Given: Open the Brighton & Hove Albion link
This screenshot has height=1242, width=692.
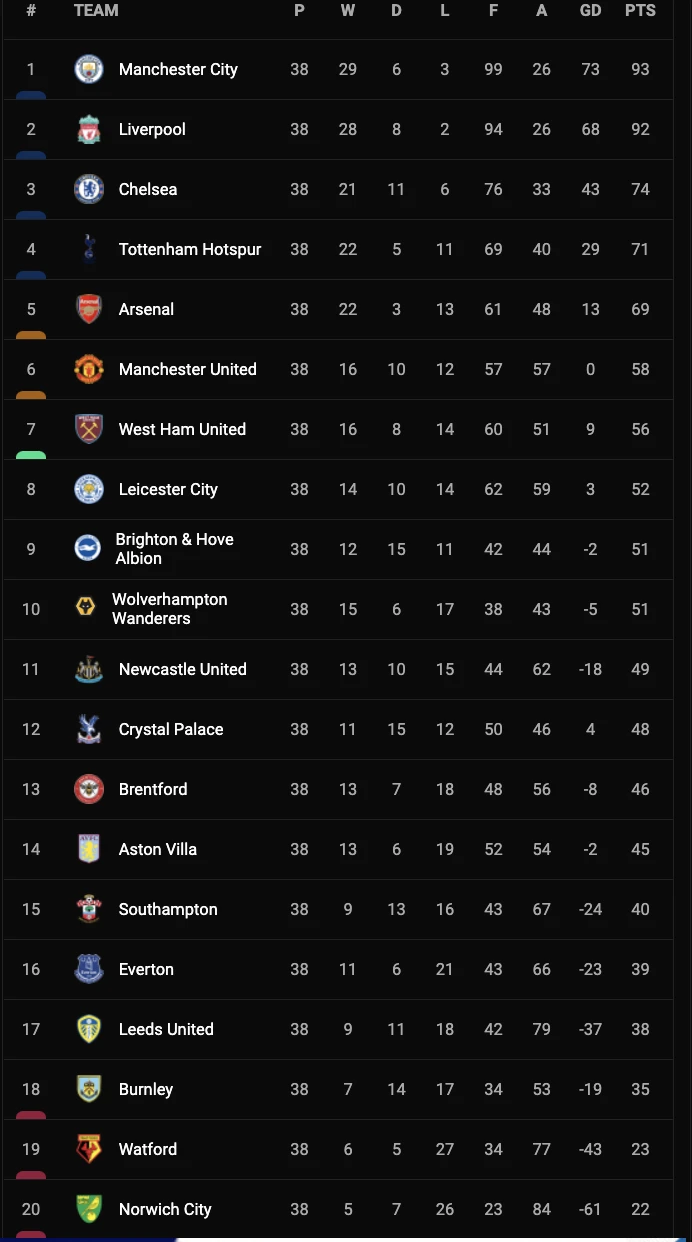Looking at the screenshot, I should pyautogui.click(x=174, y=549).
